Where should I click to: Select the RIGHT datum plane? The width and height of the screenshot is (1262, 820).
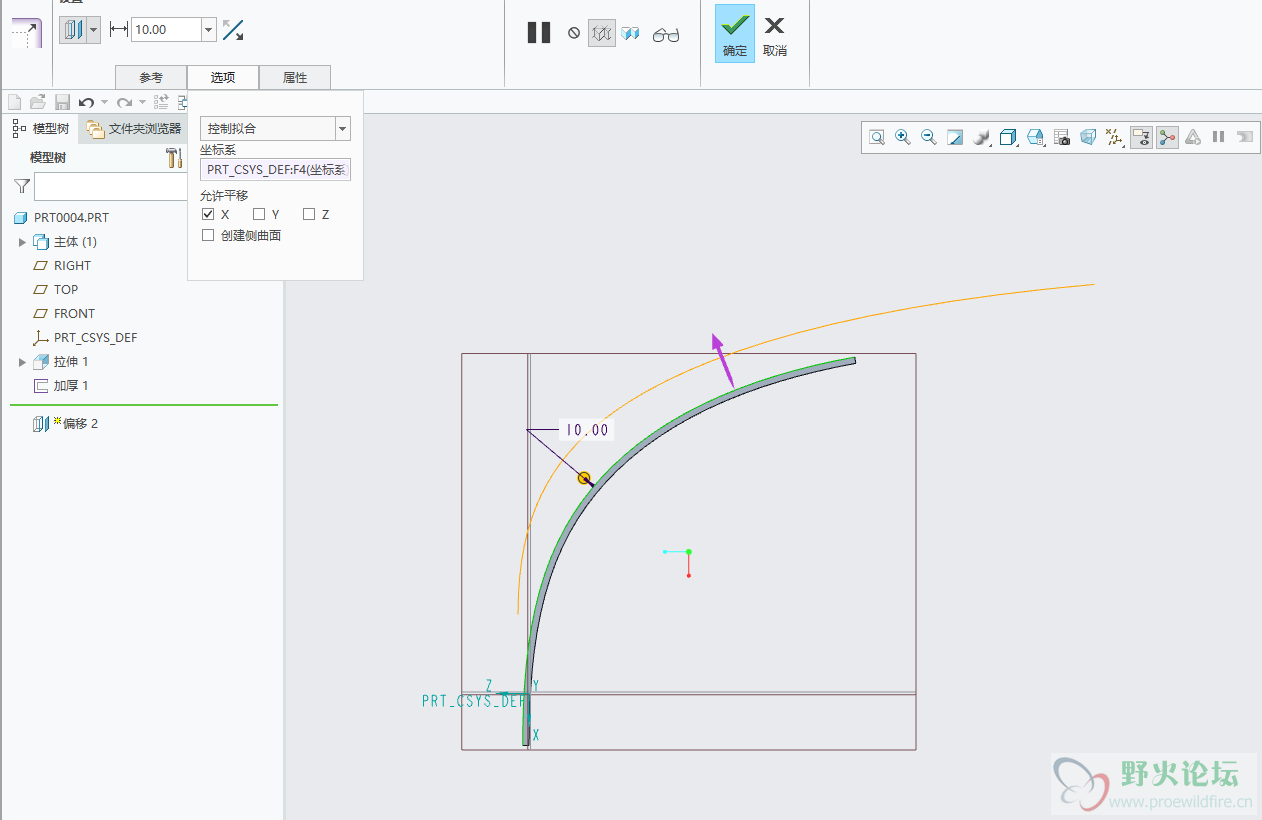point(72,266)
